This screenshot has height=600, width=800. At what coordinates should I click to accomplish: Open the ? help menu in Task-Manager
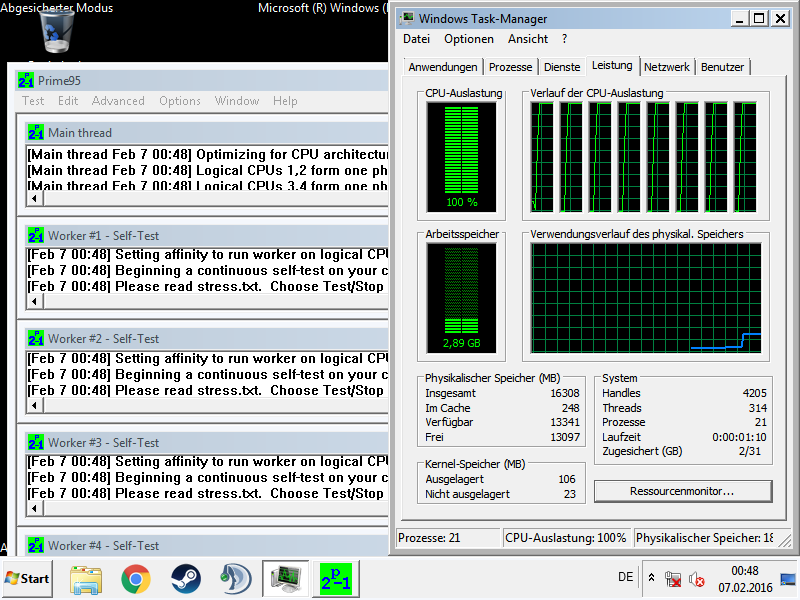564,39
